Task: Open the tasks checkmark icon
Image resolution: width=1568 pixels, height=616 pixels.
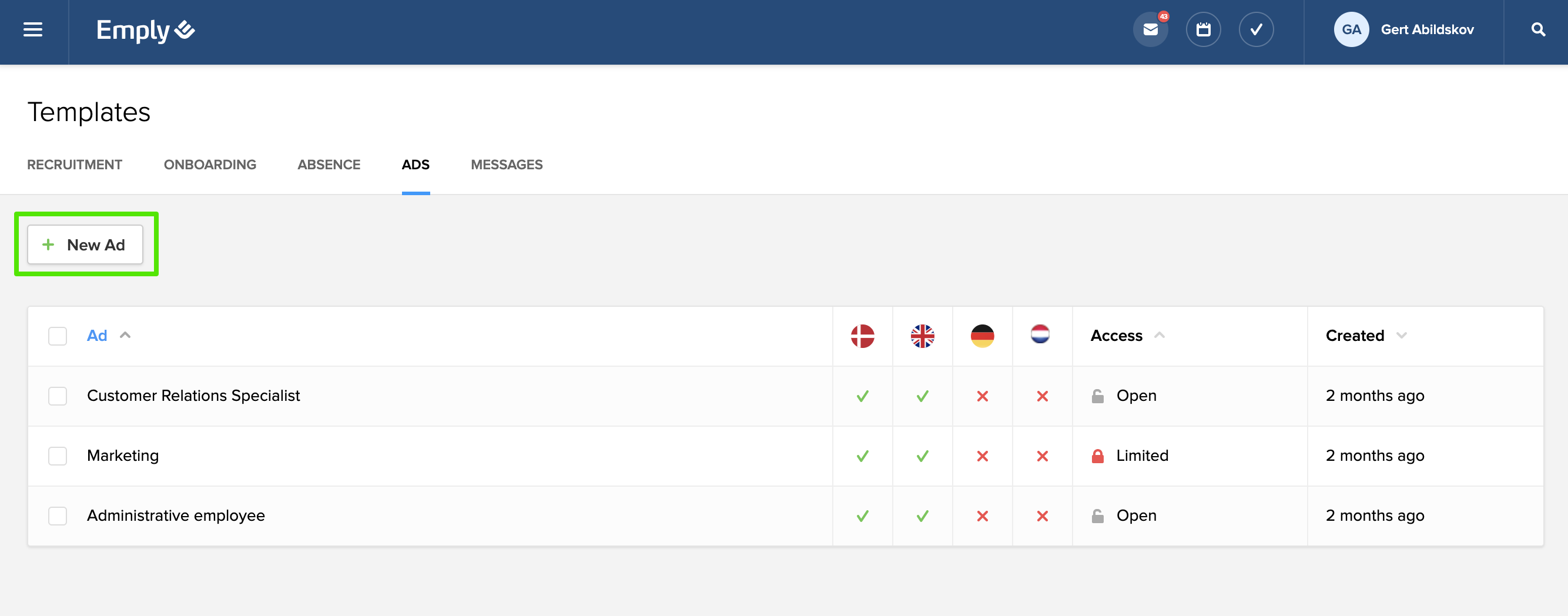Action: click(1256, 30)
